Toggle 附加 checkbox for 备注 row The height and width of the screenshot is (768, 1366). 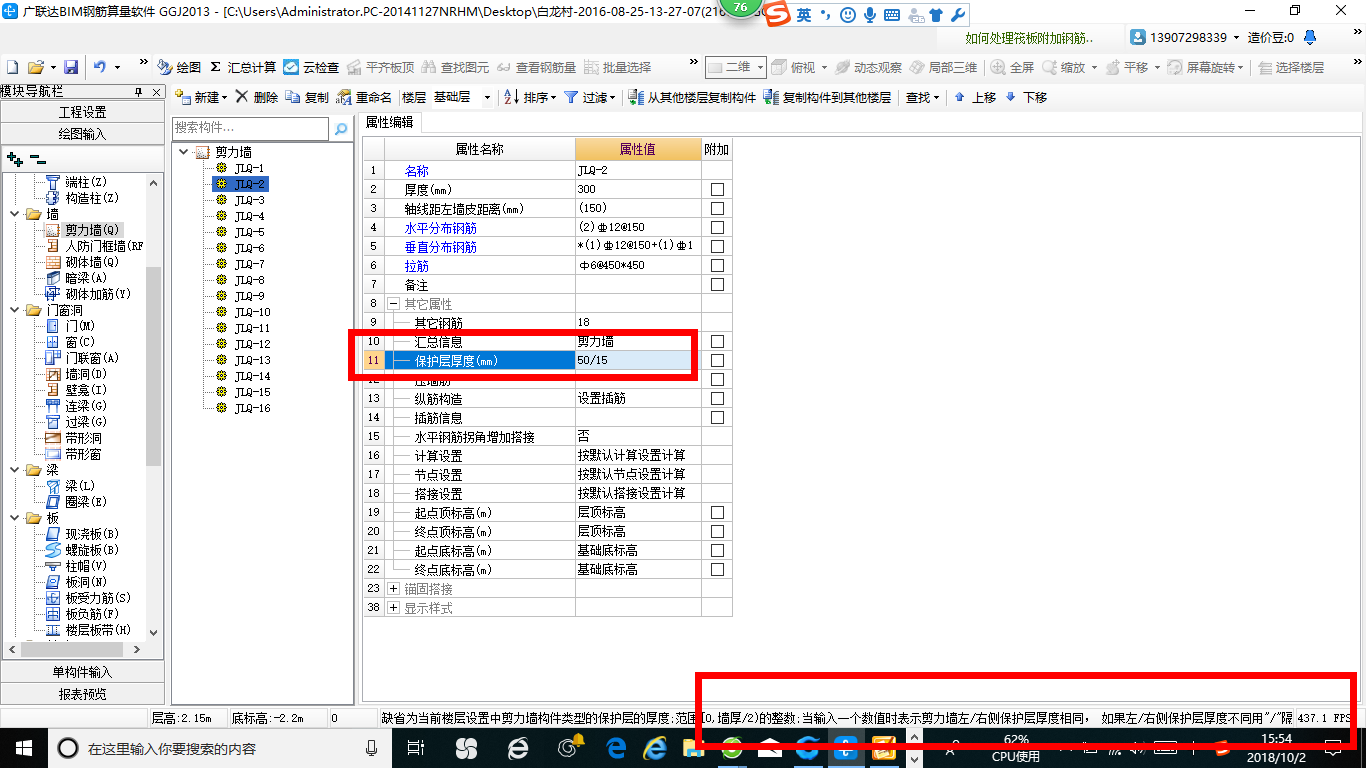(x=717, y=284)
